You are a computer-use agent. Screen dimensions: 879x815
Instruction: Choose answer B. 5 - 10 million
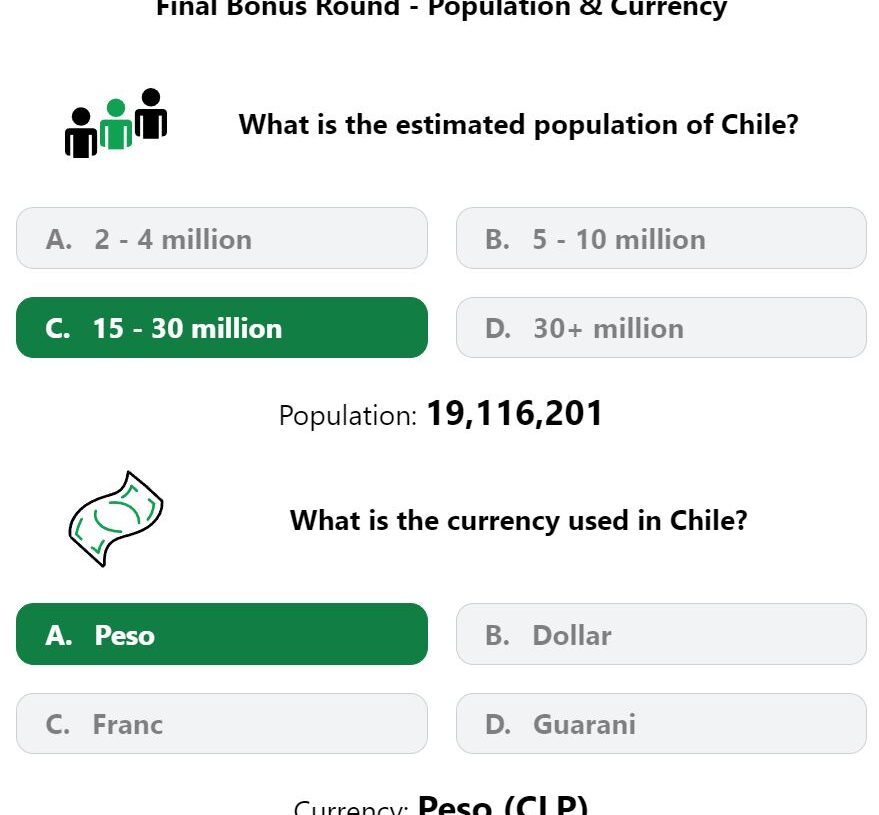(661, 238)
